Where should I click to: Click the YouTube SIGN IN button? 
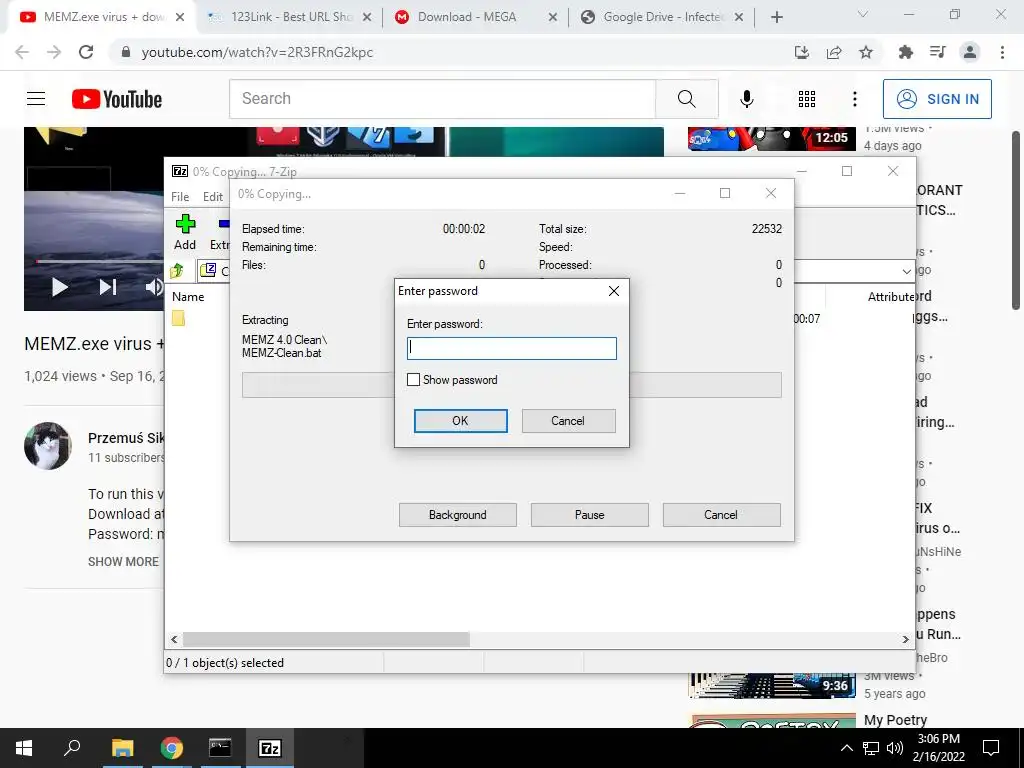click(x=937, y=99)
